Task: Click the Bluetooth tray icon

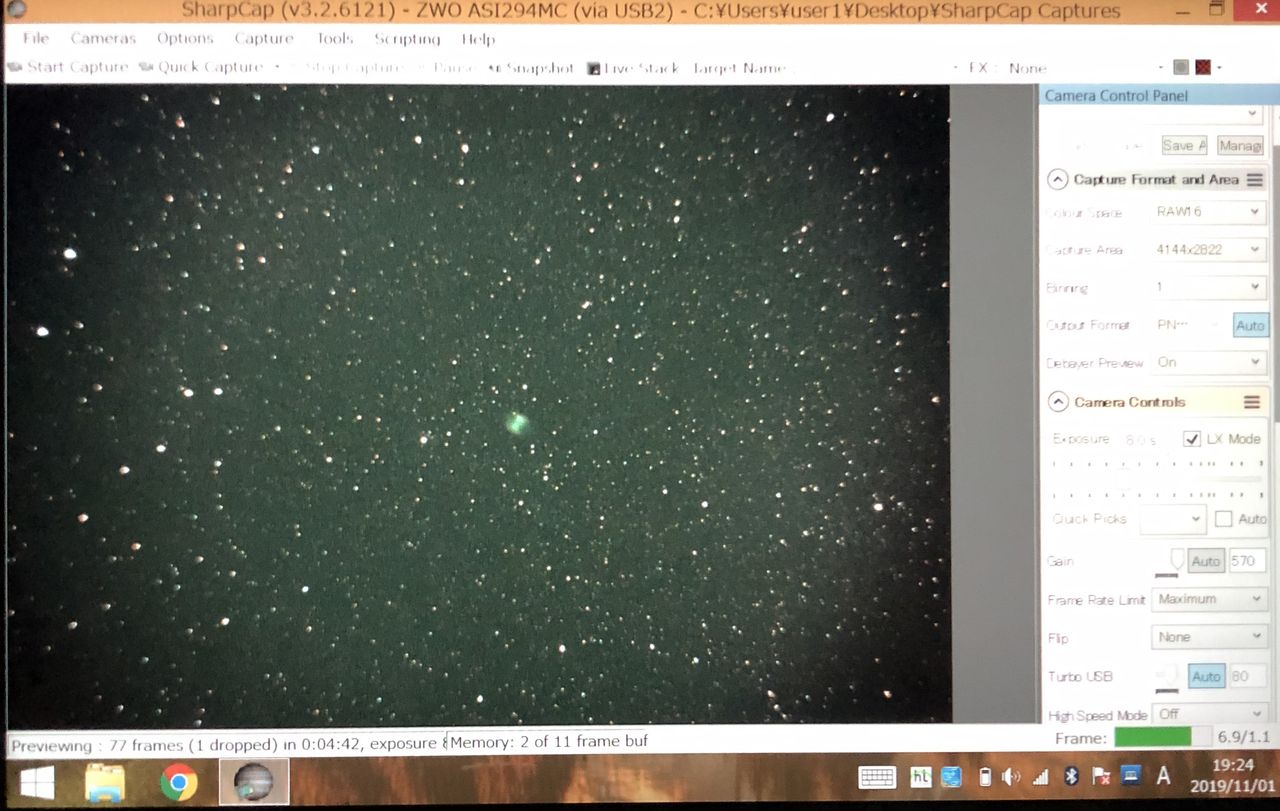Action: [x=1071, y=777]
